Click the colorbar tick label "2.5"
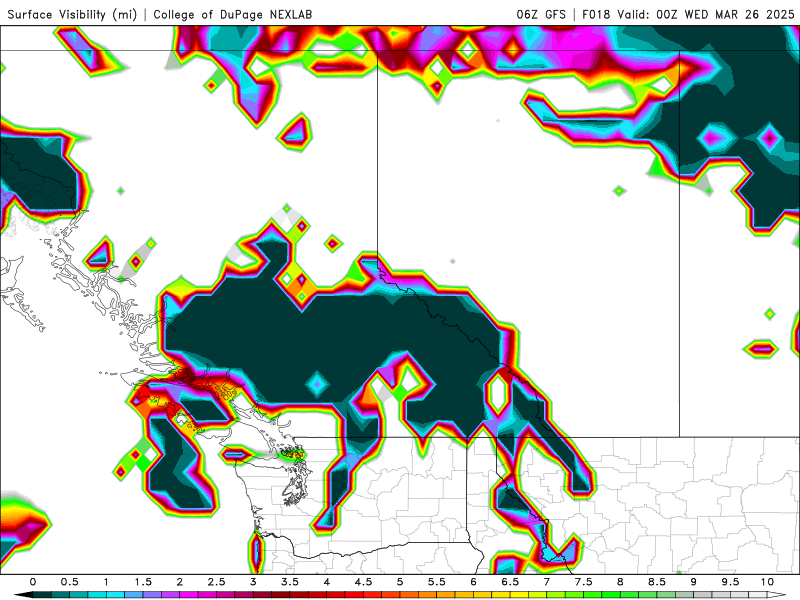Image resolution: width=800 pixels, height=600 pixels. [216, 582]
